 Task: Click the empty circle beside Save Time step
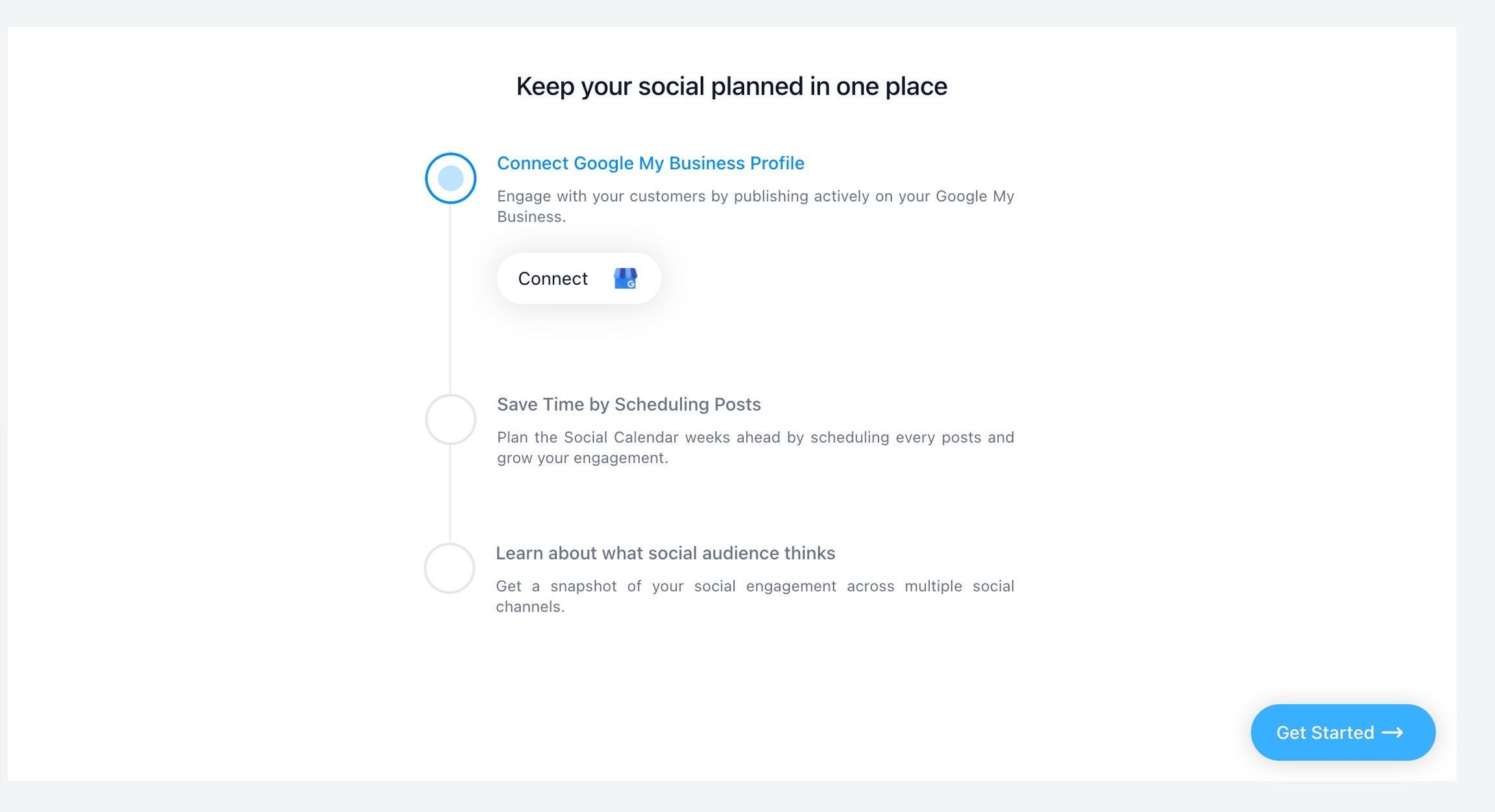click(450, 419)
